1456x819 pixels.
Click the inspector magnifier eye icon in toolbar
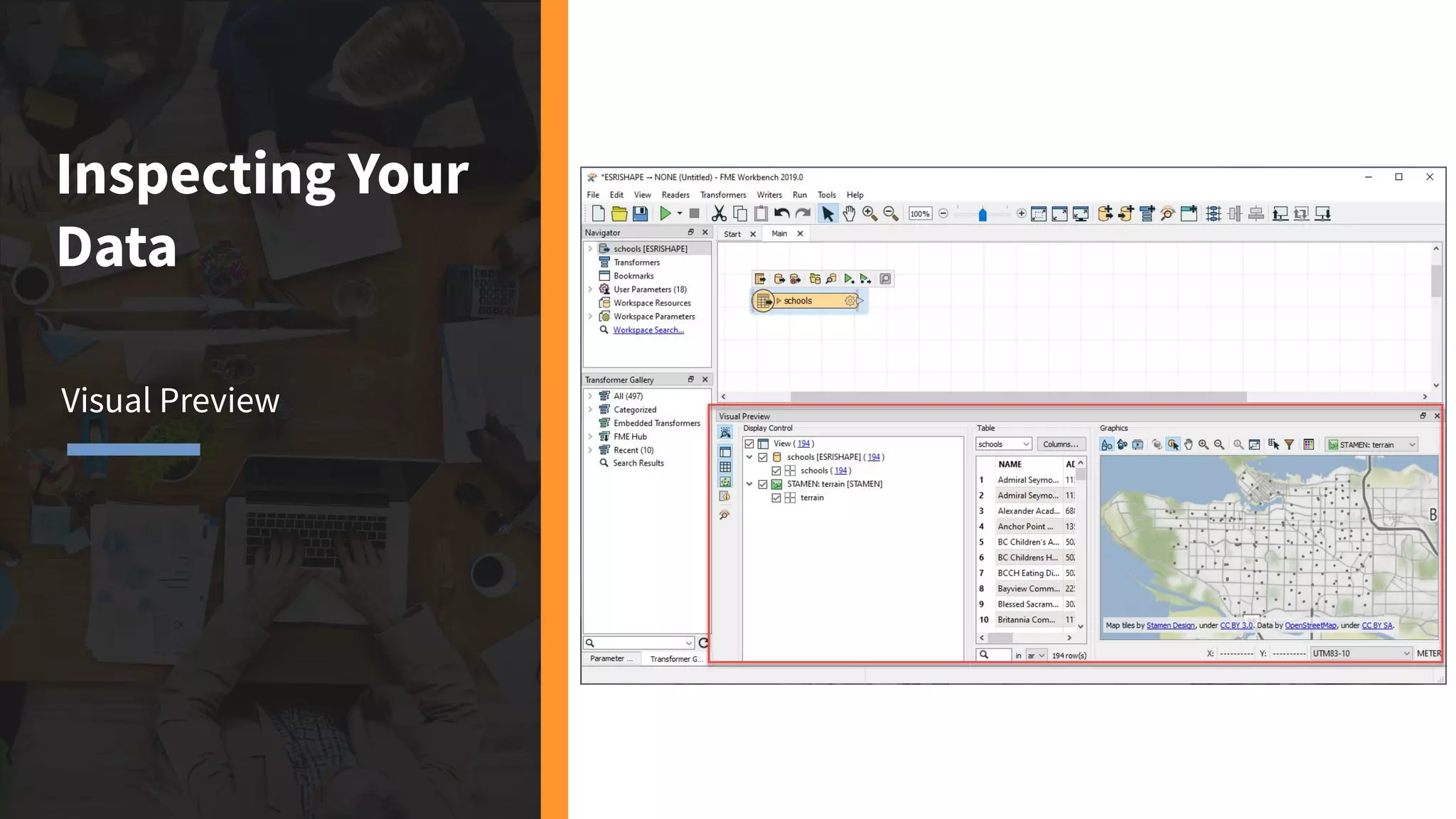pyautogui.click(x=1167, y=214)
